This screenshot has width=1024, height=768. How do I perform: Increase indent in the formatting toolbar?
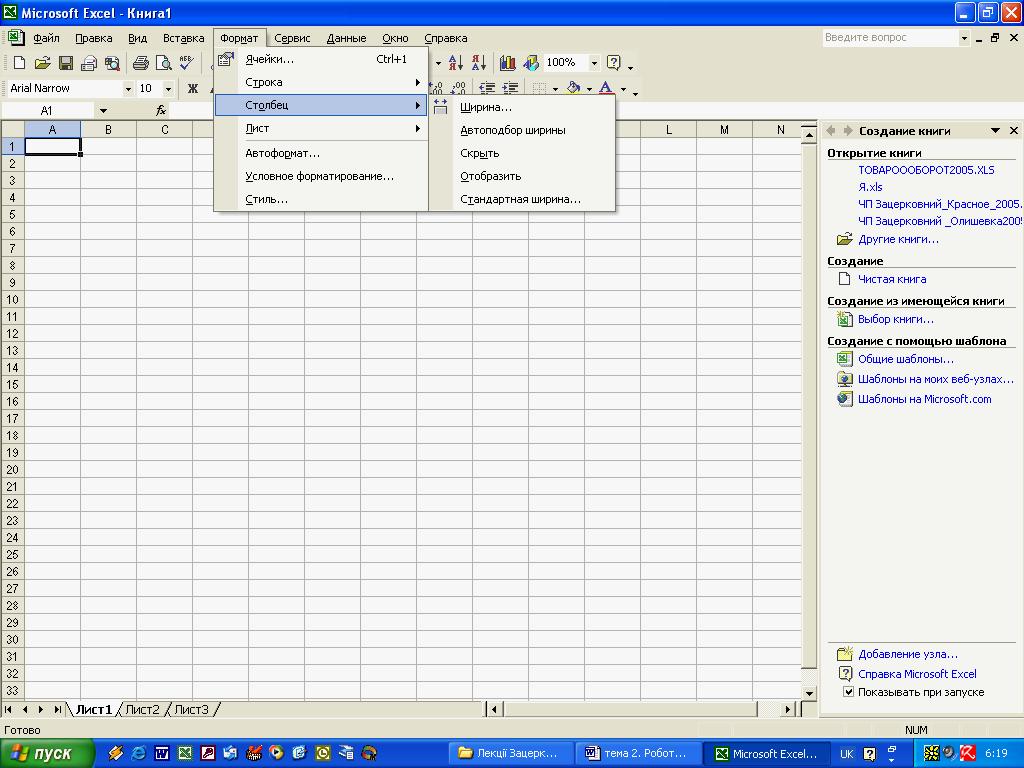pyautogui.click(x=510, y=88)
